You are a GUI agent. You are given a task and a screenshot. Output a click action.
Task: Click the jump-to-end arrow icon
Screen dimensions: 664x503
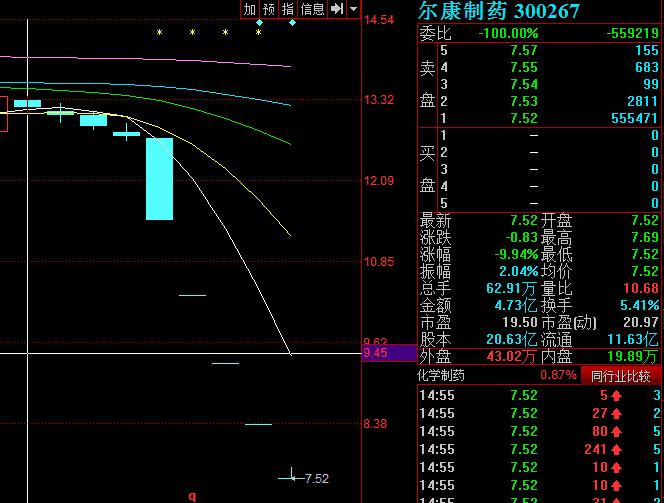(x=337, y=9)
